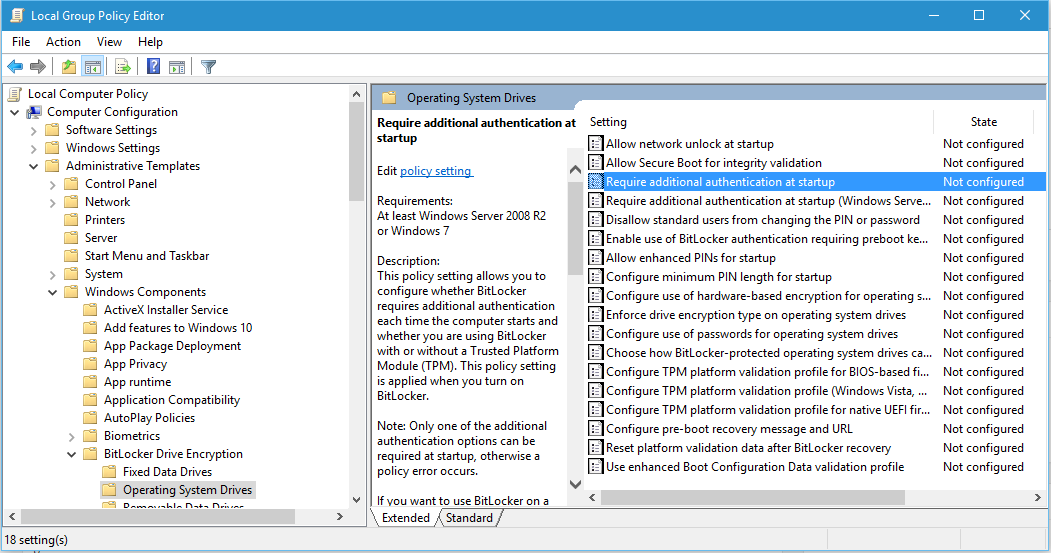Click the Back arrow toolbar icon
Screen dimensions: 1051x553
15,66
